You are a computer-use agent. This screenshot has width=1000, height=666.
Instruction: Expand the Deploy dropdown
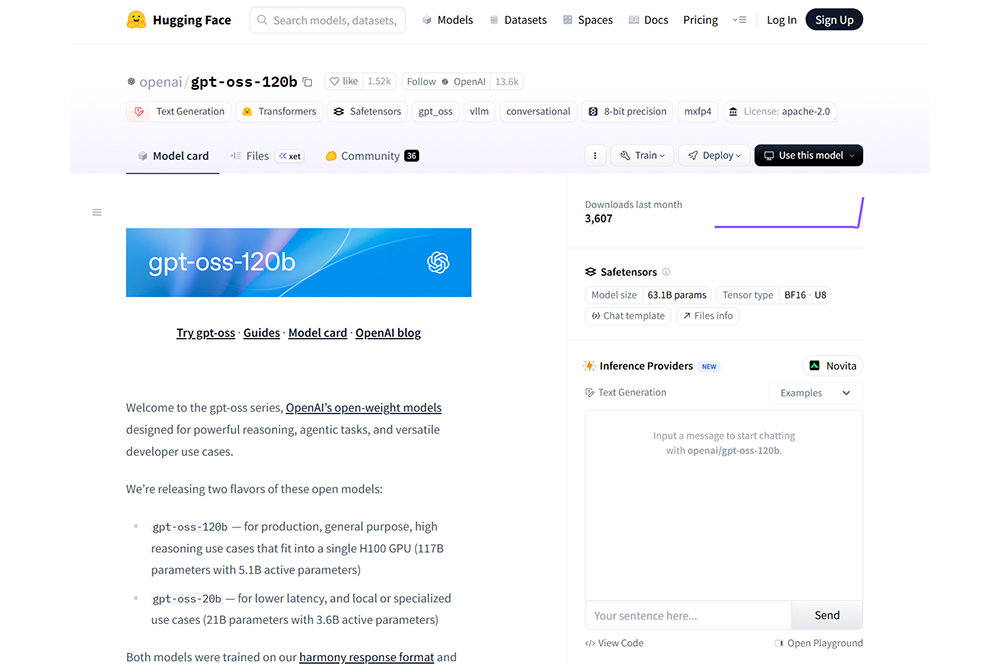pyautogui.click(x=715, y=155)
